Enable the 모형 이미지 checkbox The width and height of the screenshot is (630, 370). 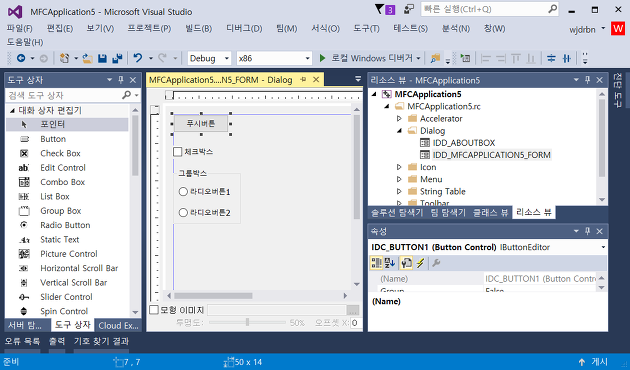154,310
